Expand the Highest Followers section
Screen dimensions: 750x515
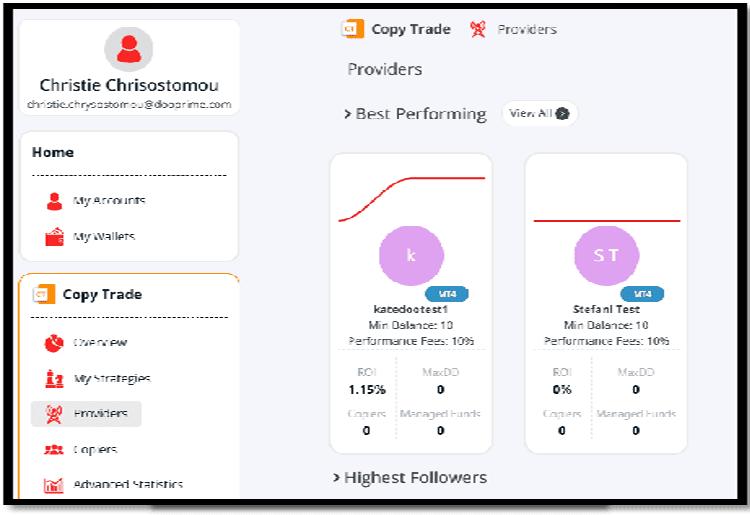[337, 478]
